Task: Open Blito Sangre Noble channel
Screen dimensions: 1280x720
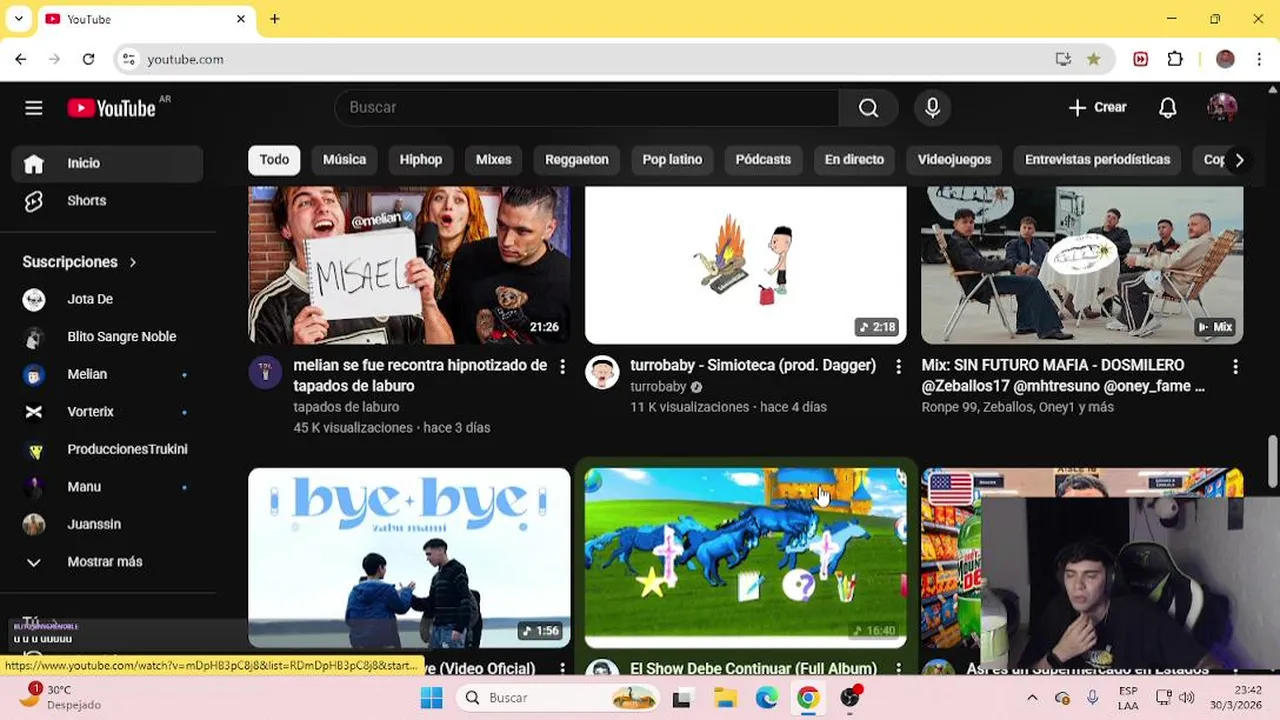Action: tap(107, 337)
